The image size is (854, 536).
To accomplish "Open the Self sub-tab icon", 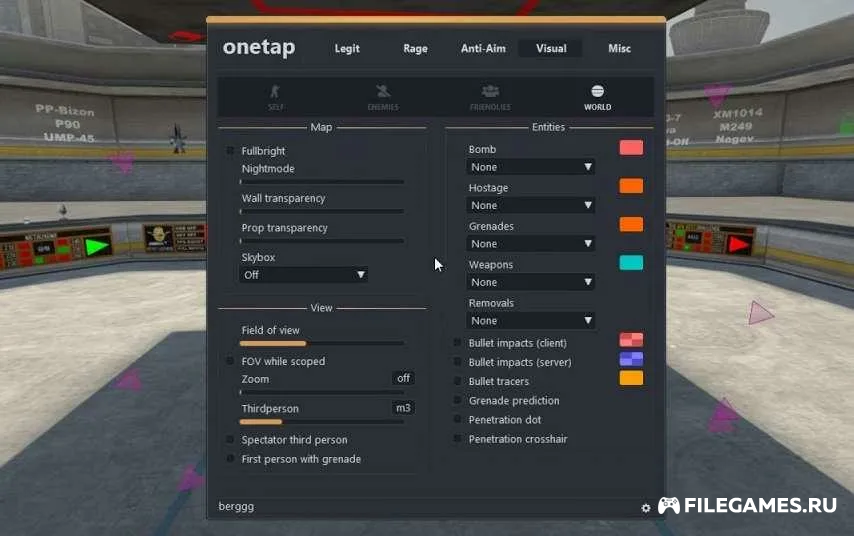I will click(x=276, y=93).
